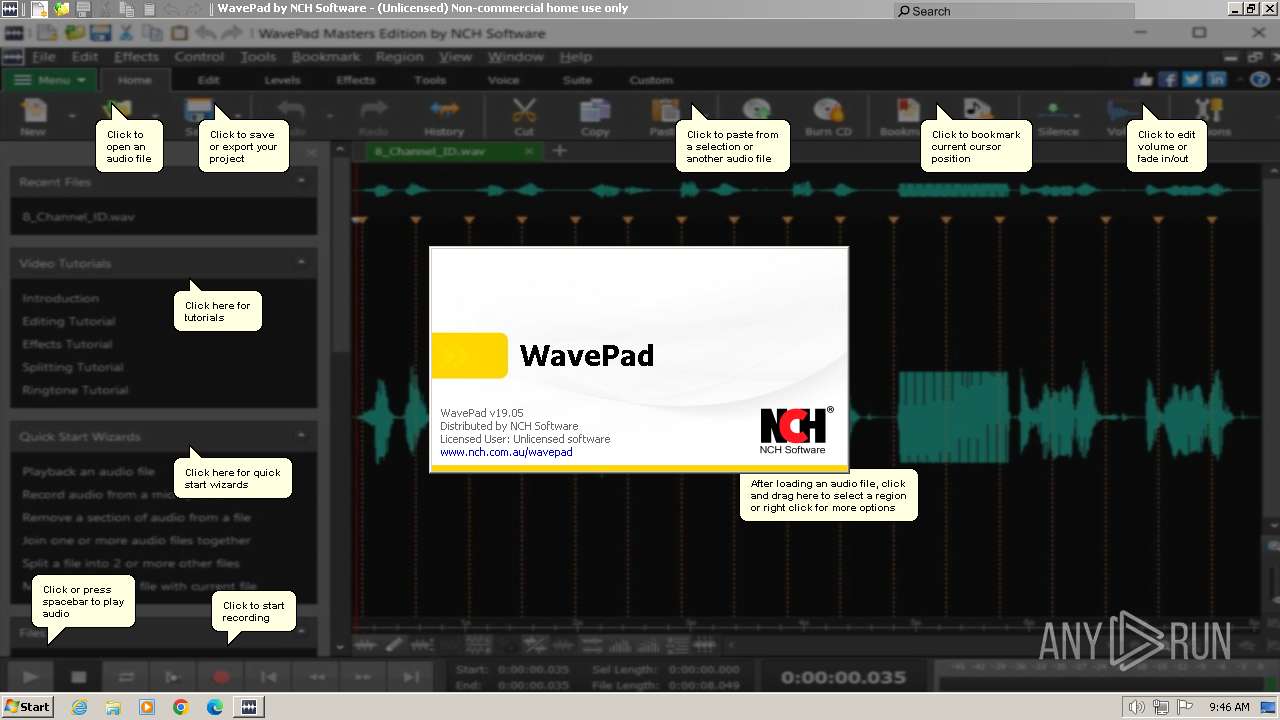Select Remove a section of audio wizard
The height and width of the screenshot is (720, 1280).
coord(136,517)
